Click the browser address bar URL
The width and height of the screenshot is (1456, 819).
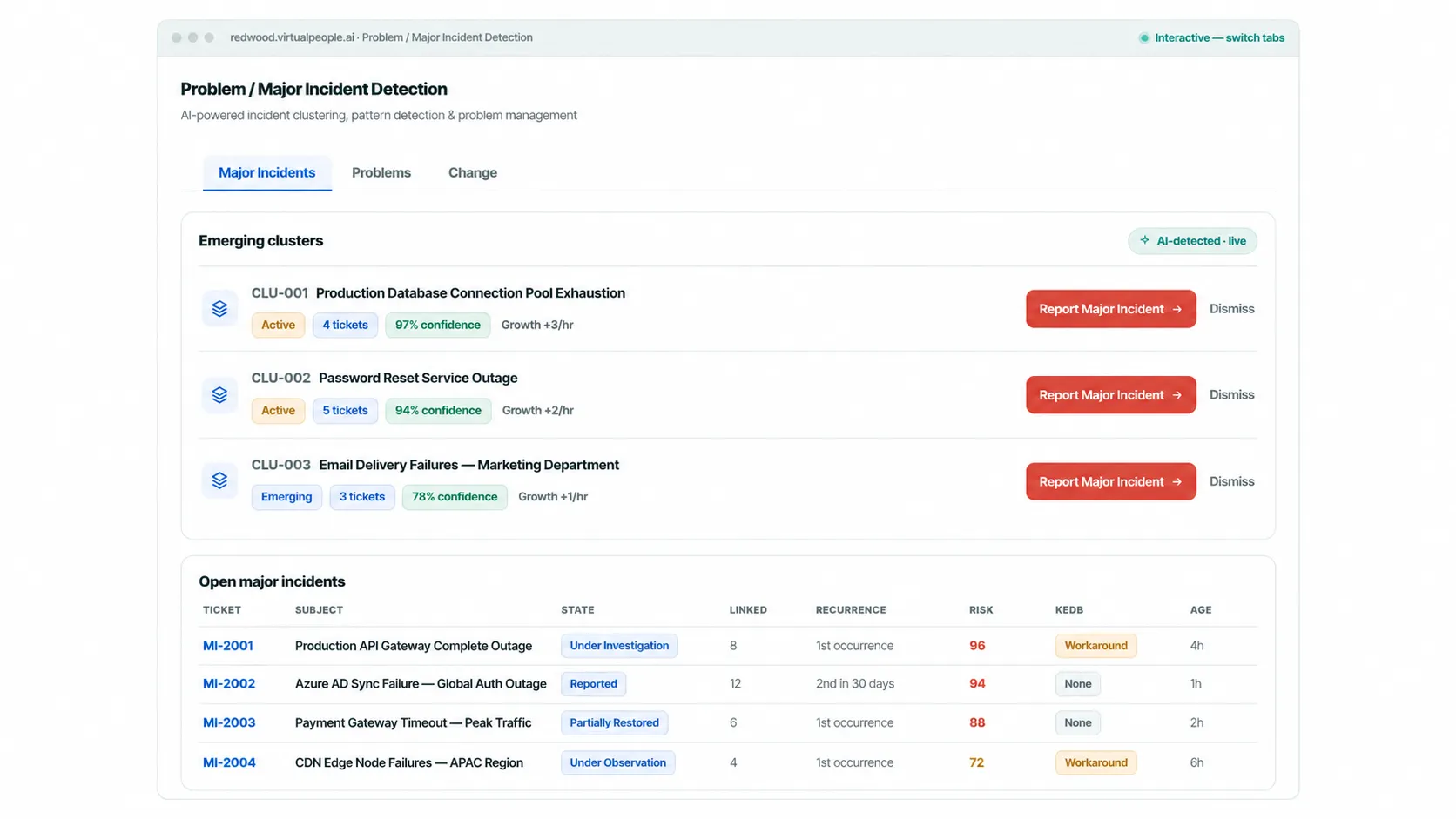pos(381,37)
